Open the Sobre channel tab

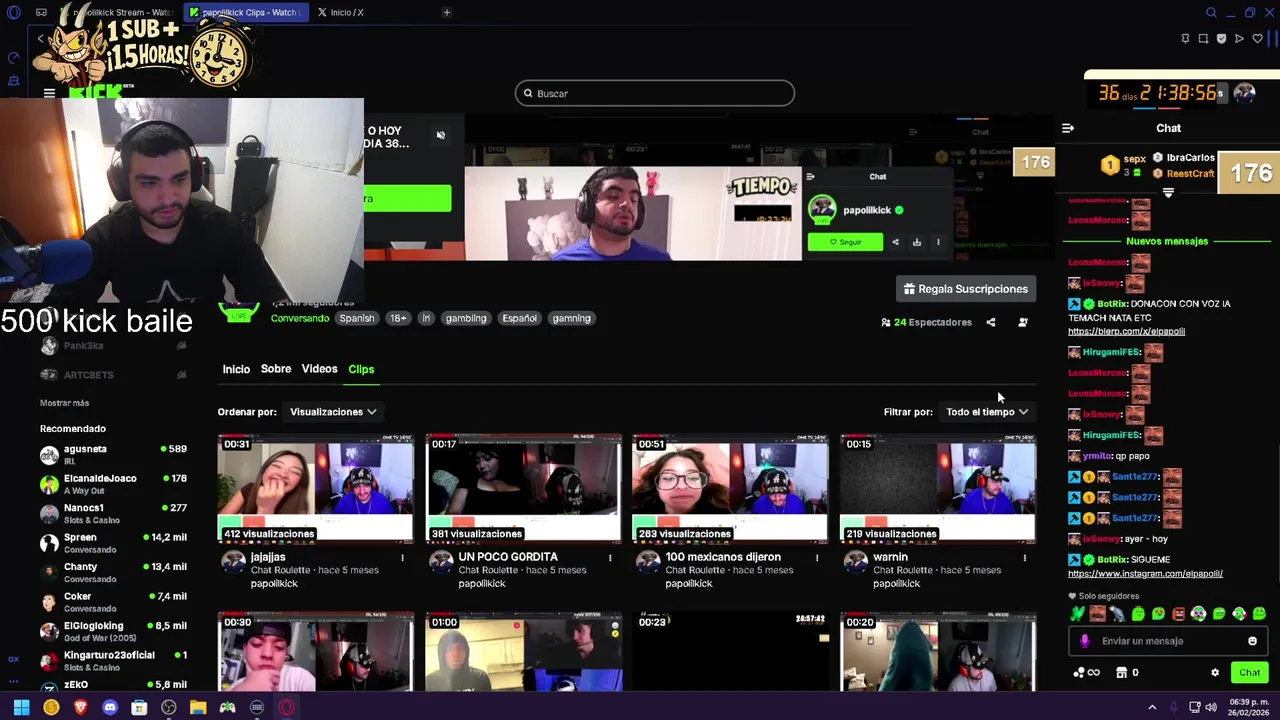click(276, 369)
